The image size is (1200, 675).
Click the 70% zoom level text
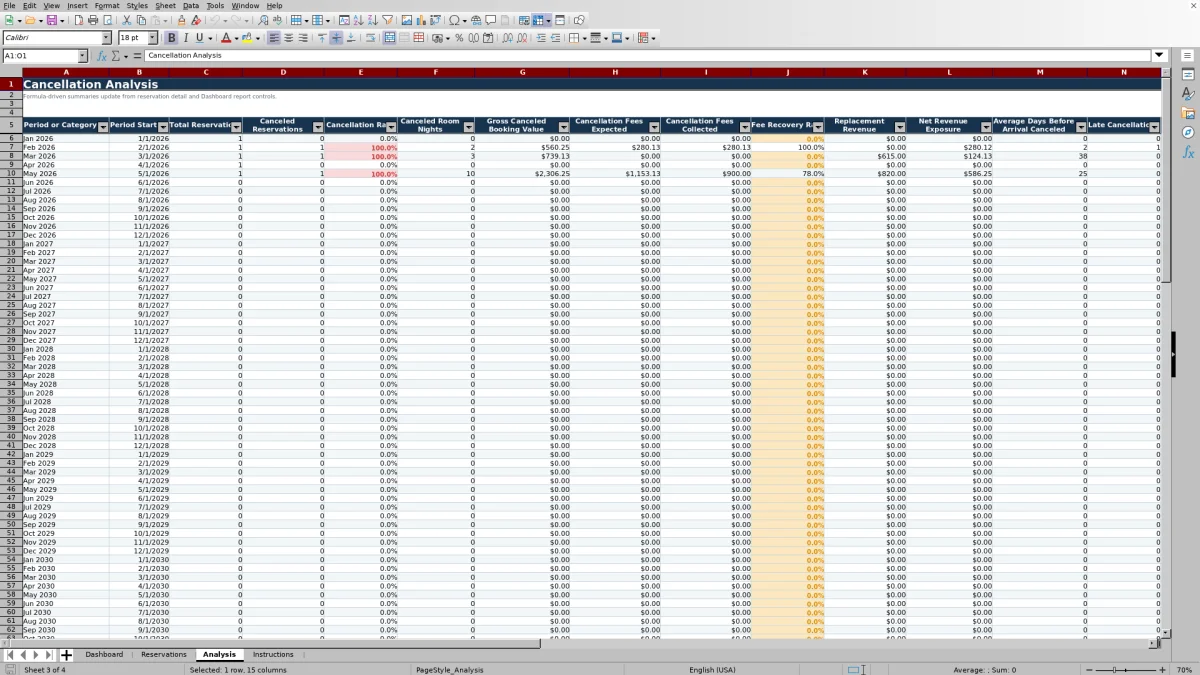(x=1183, y=670)
